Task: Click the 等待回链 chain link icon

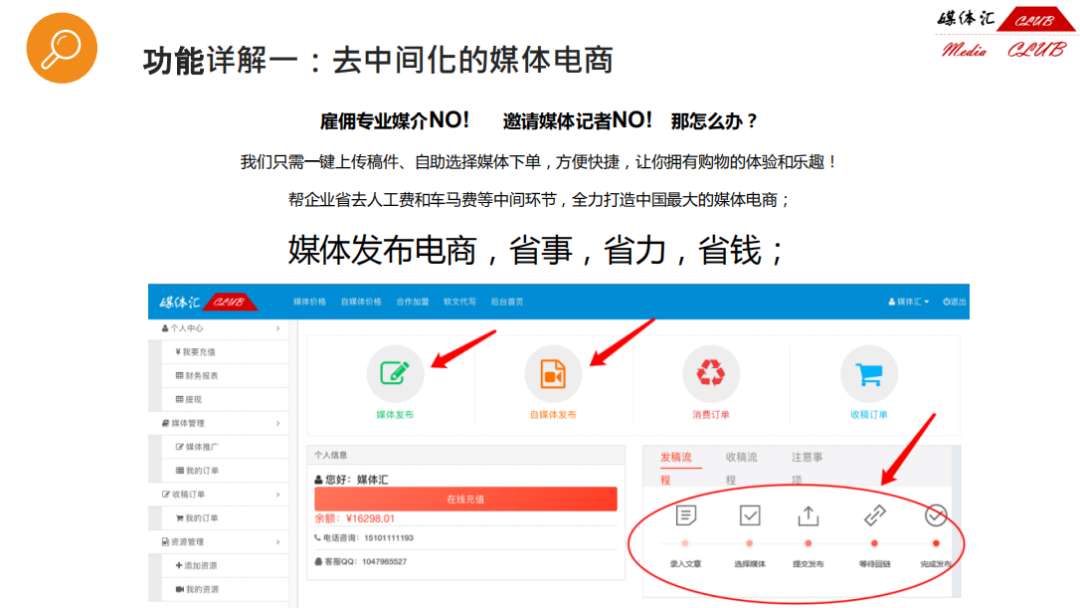Action: [874, 516]
